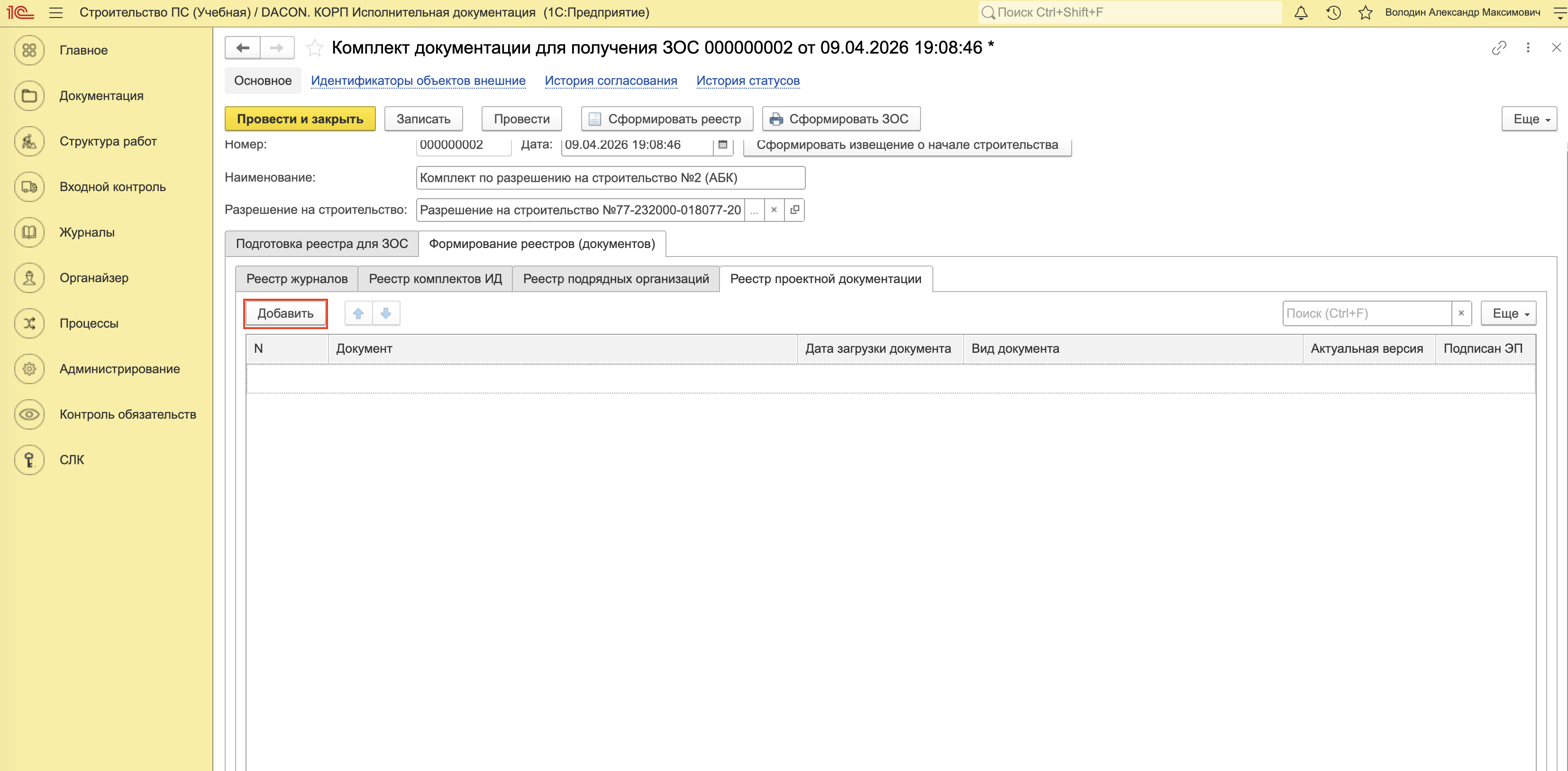Open История согласования link
Image resolution: width=1568 pixels, height=771 pixels.
click(x=611, y=81)
